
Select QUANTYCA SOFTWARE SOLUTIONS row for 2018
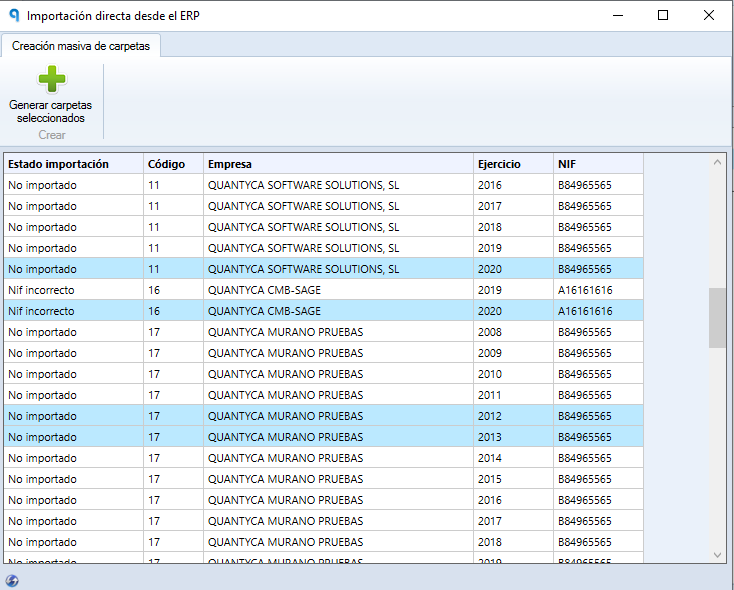pyautogui.click(x=323, y=227)
